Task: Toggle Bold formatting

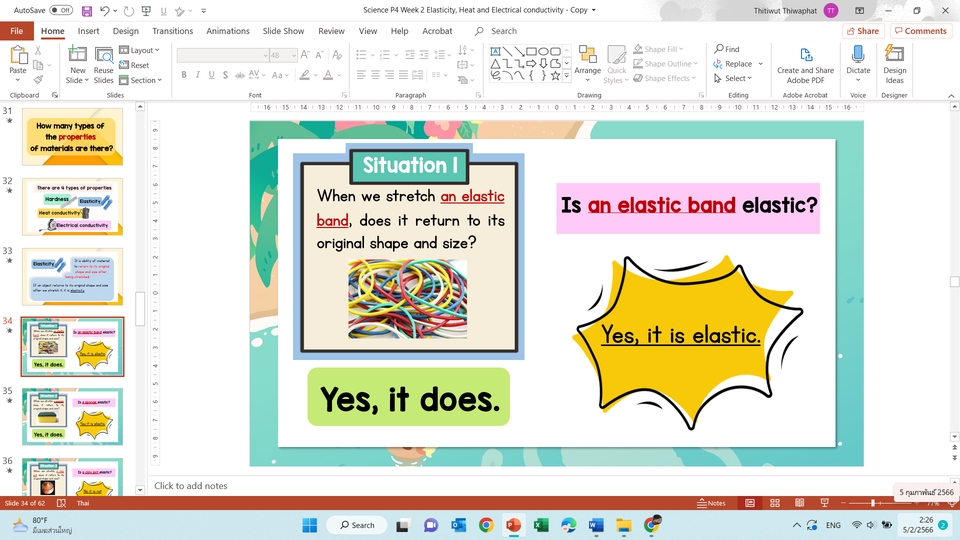Action: pos(184,75)
